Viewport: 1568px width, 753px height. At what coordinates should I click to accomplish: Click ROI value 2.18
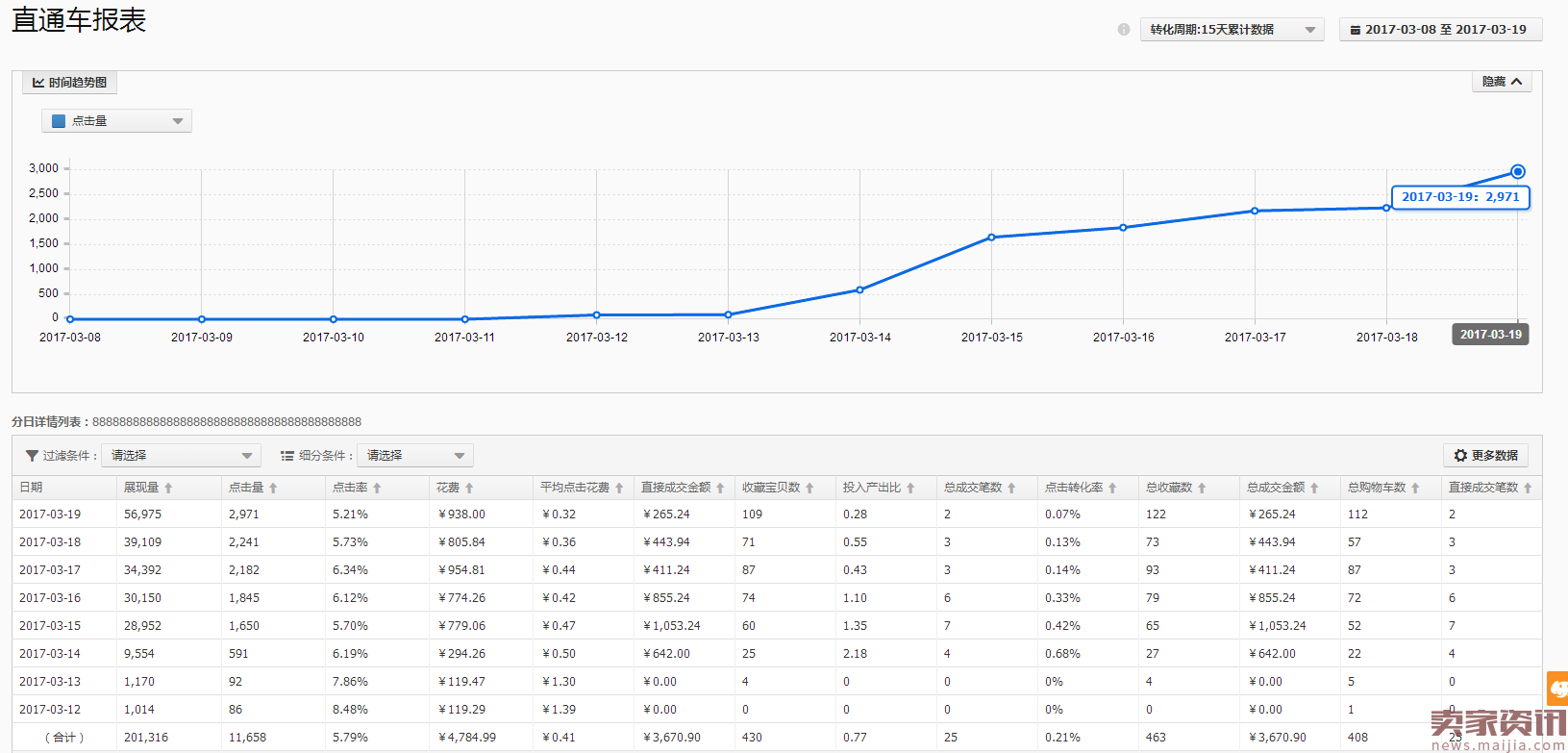coord(855,654)
